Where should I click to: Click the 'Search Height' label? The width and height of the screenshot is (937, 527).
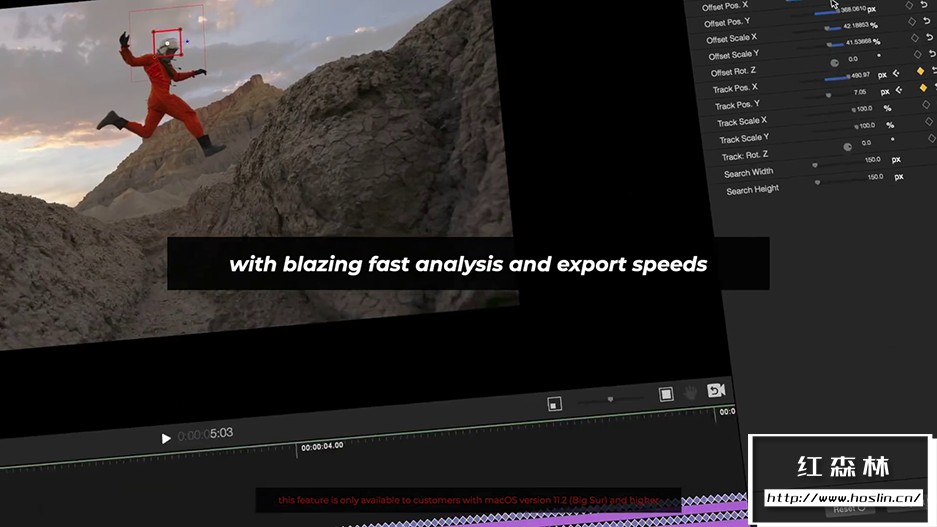click(x=752, y=190)
